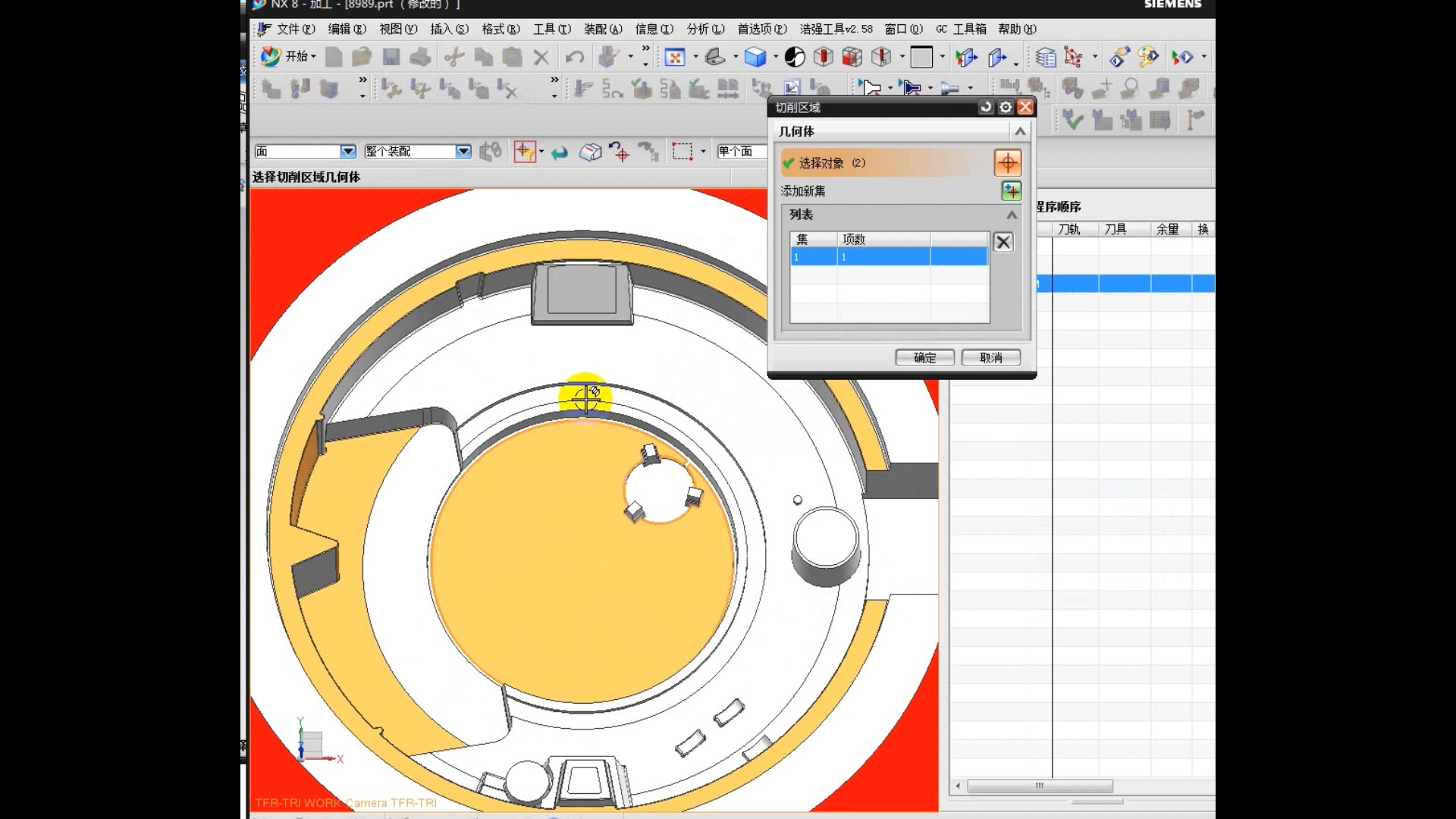This screenshot has height=819, width=1456.
Task: Click the Fit view icon
Action: point(675,57)
